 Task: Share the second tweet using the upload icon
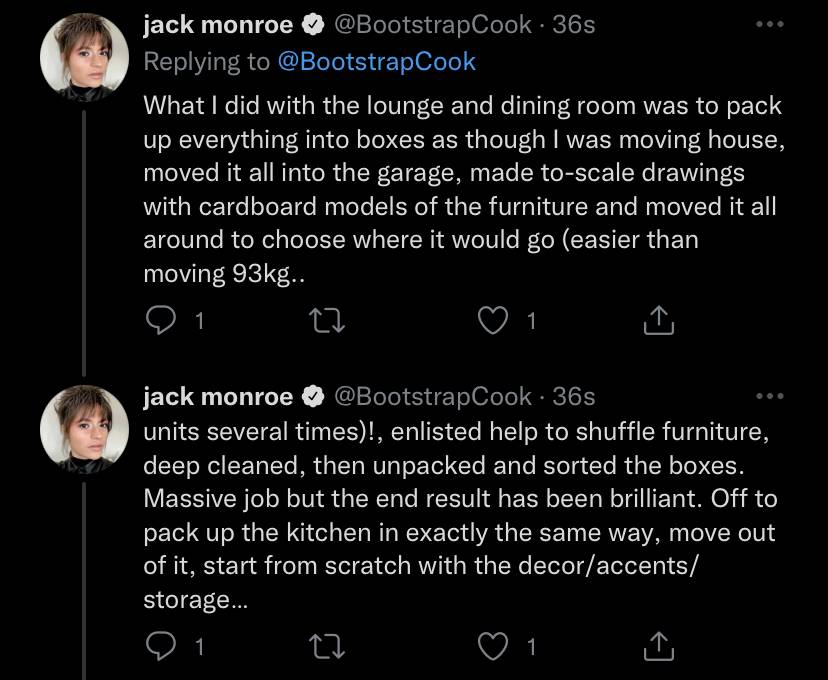[658, 646]
